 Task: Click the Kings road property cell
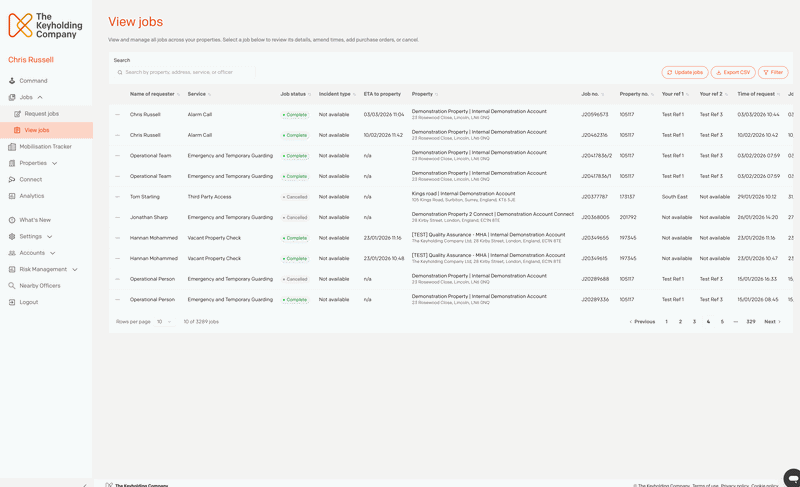tap(463, 196)
